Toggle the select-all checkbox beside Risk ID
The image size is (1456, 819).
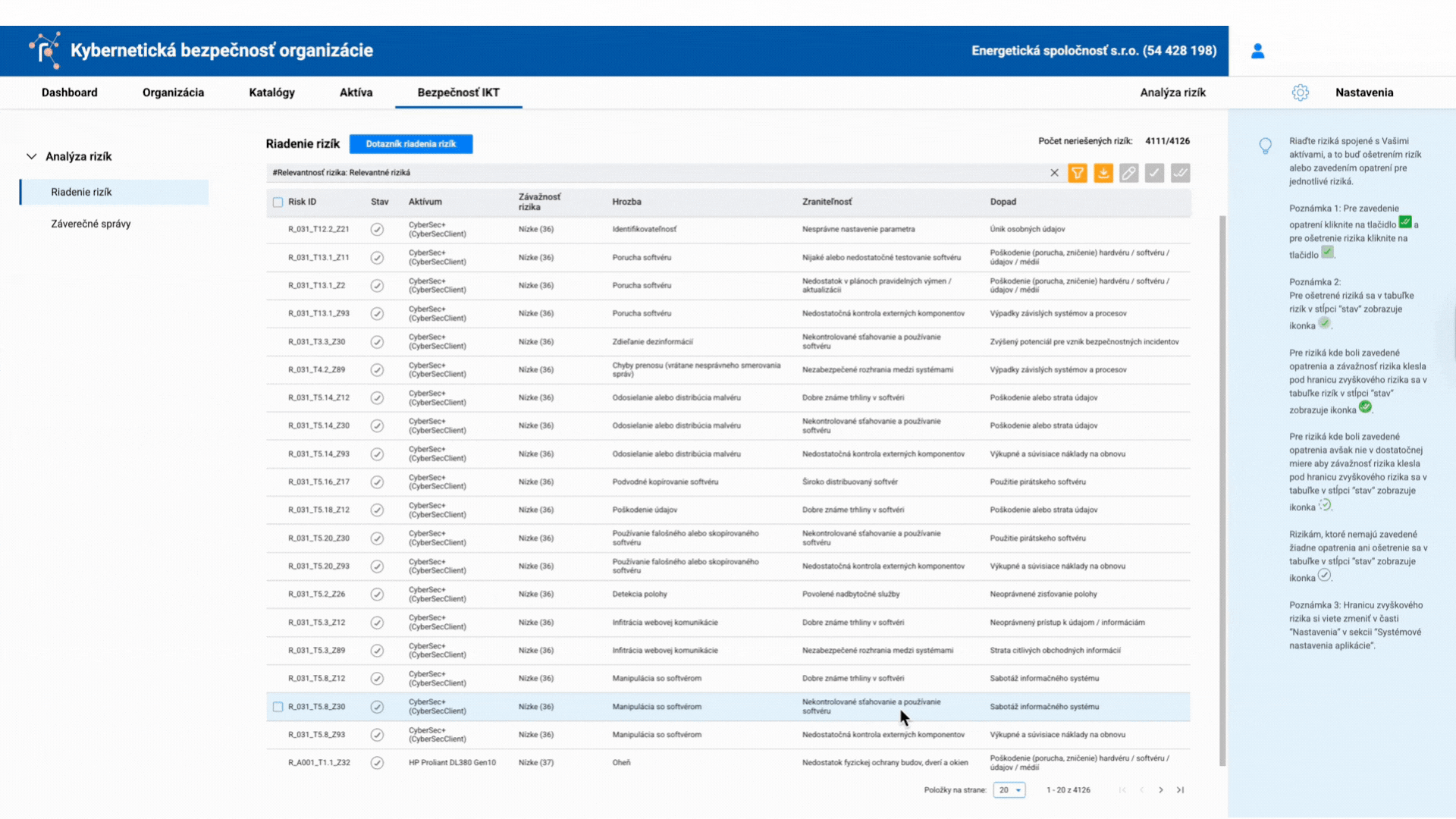tap(278, 202)
